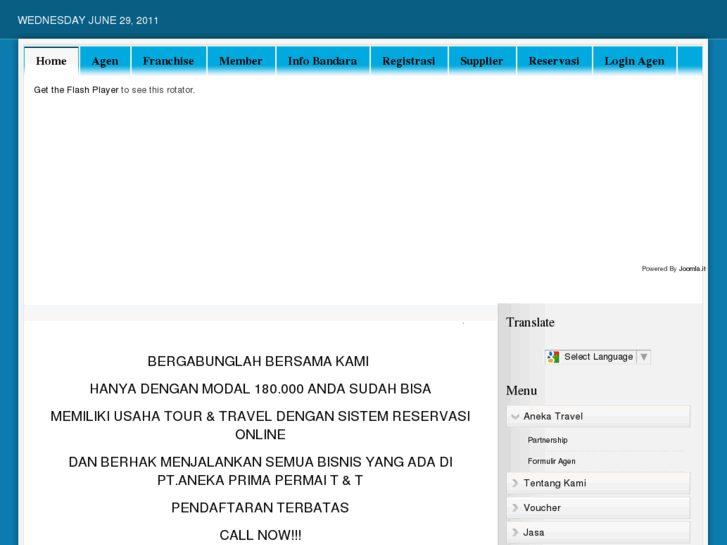Go to the Agen tab
Image resolution: width=727 pixels, height=545 pixels.
coord(105,61)
